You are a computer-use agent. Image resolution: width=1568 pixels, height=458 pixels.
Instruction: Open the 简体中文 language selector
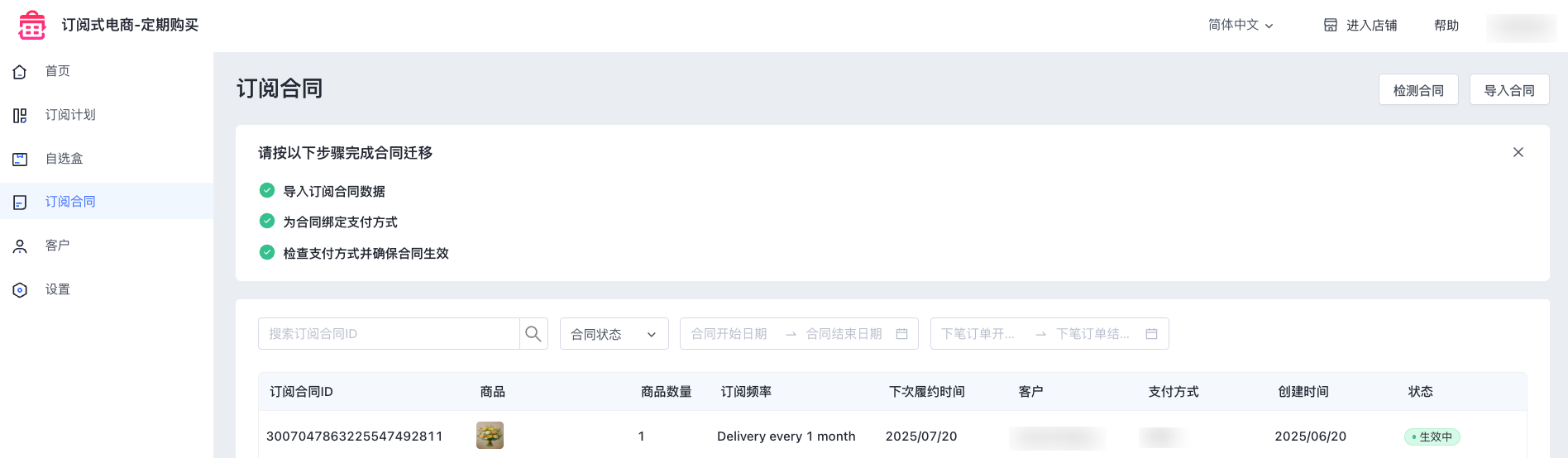pyautogui.click(x=1241, y=25)
